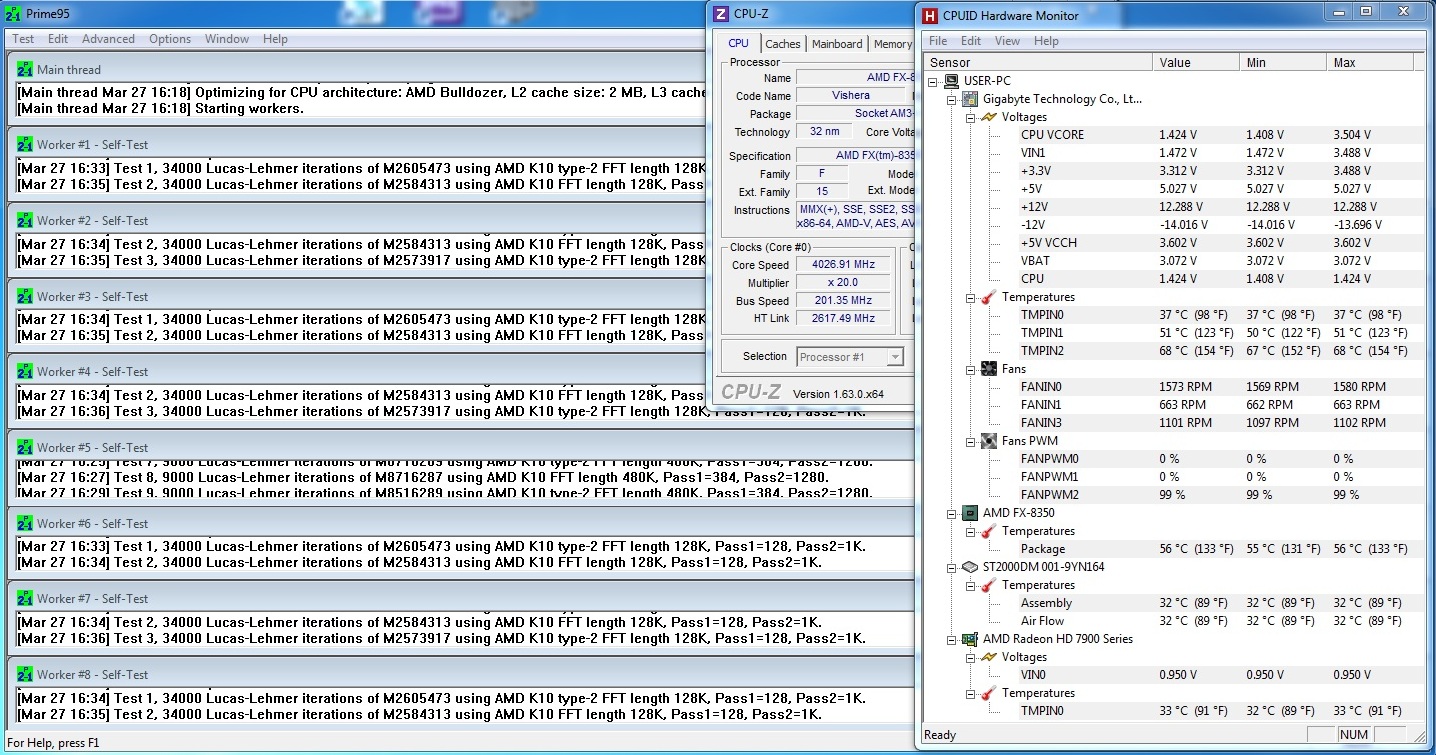Open the Test menu in Prime95
This screenshot has width=1436, height=755.
click(x=23, y=39)
